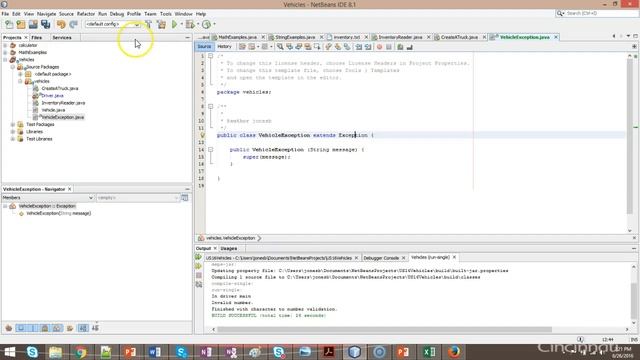Open Google Chrome from taskbar
The height and width of the screenshot is (360, 640).
click(80, 352)
